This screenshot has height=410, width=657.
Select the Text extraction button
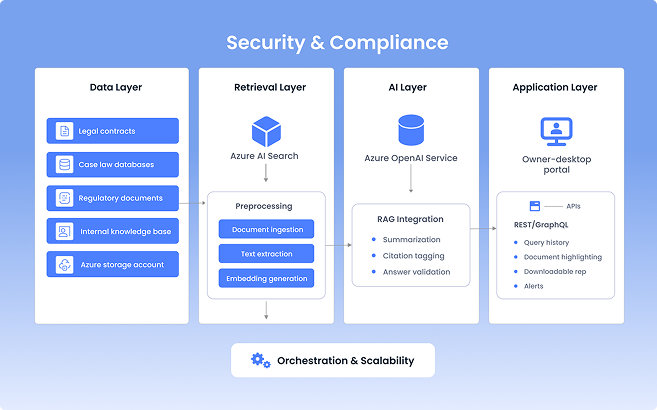pos(265,254)
